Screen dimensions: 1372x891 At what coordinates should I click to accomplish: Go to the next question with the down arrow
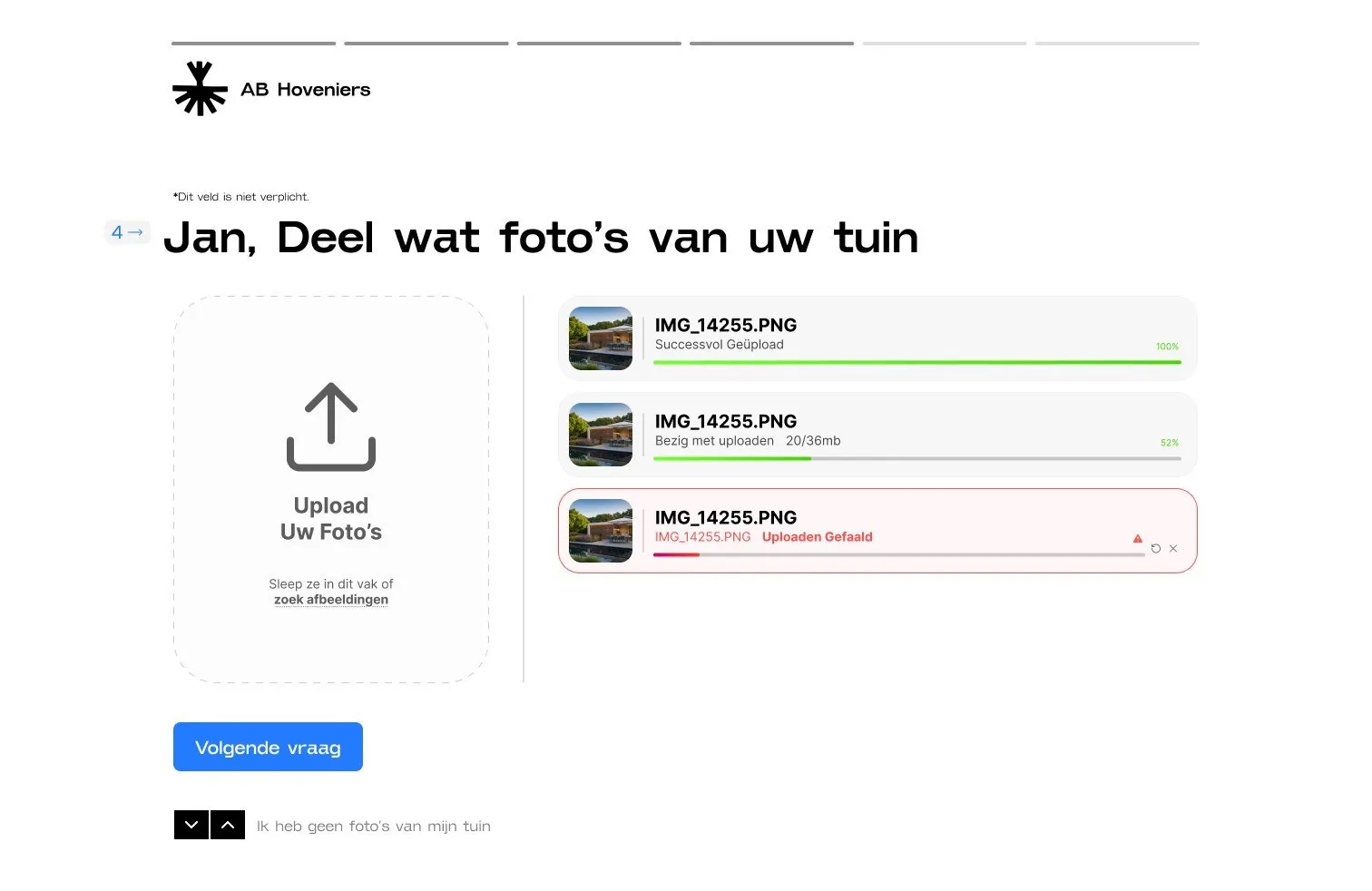[191, 825]
